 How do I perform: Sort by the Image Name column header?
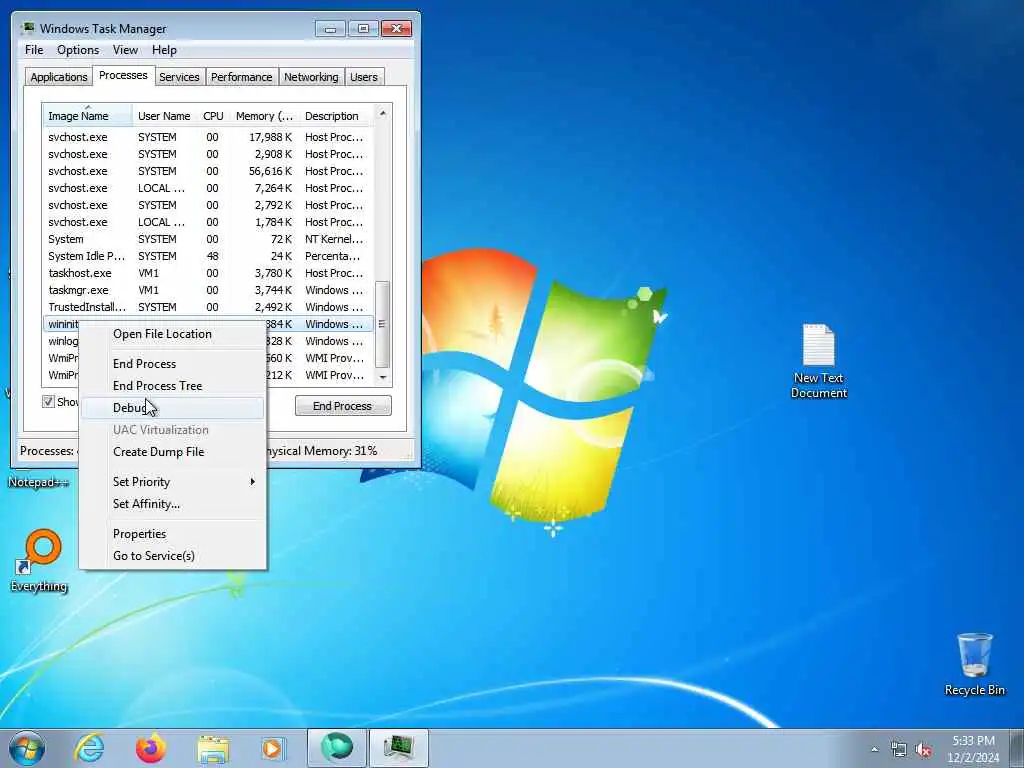pos(88,116)
